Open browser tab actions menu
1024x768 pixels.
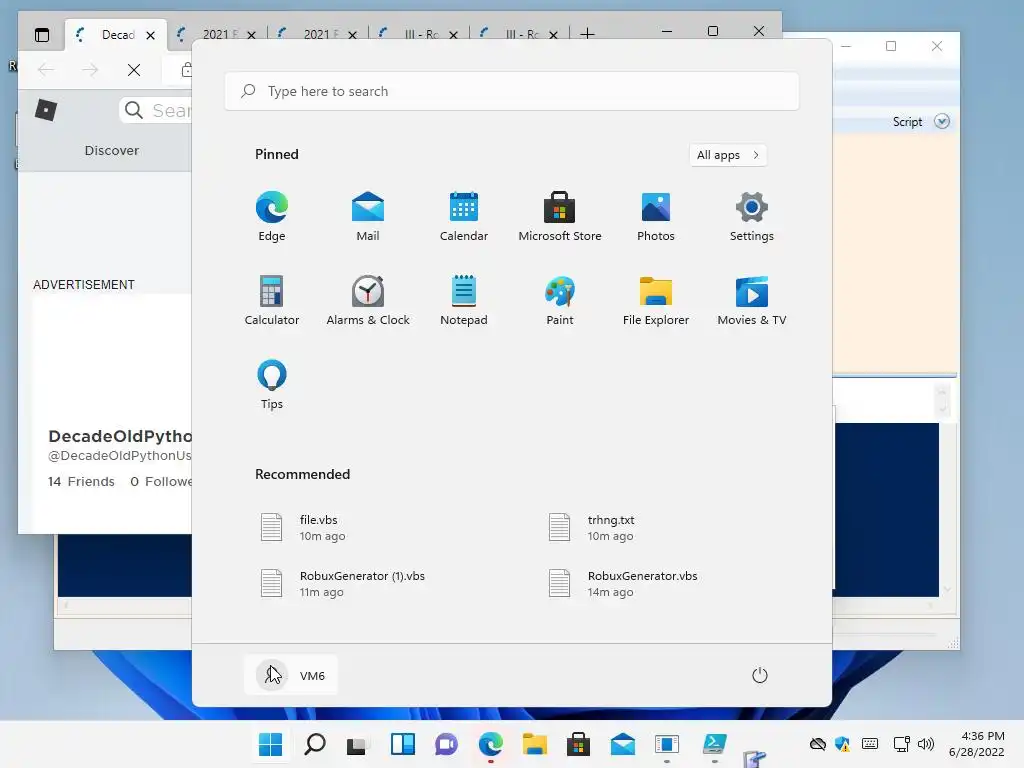[42, 35]
